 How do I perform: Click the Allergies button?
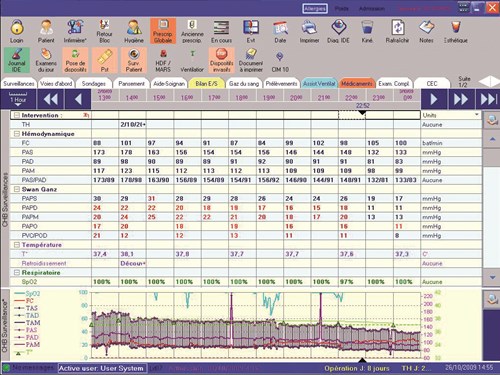pos(315,8)
